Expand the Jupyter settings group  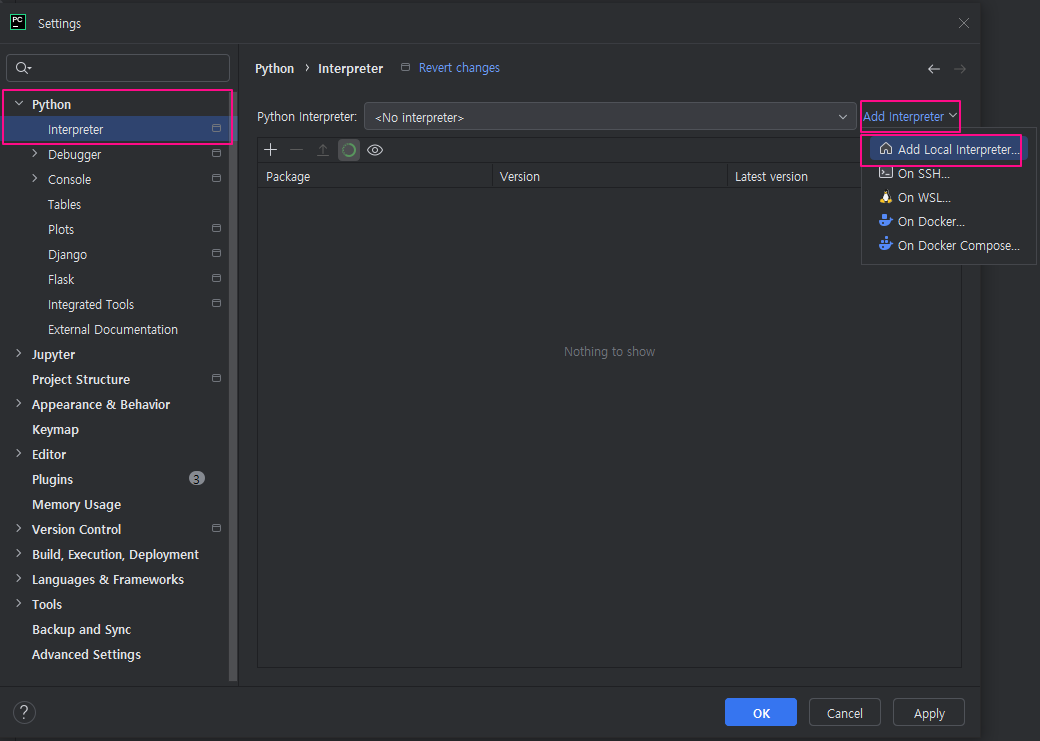click(19, 354)
